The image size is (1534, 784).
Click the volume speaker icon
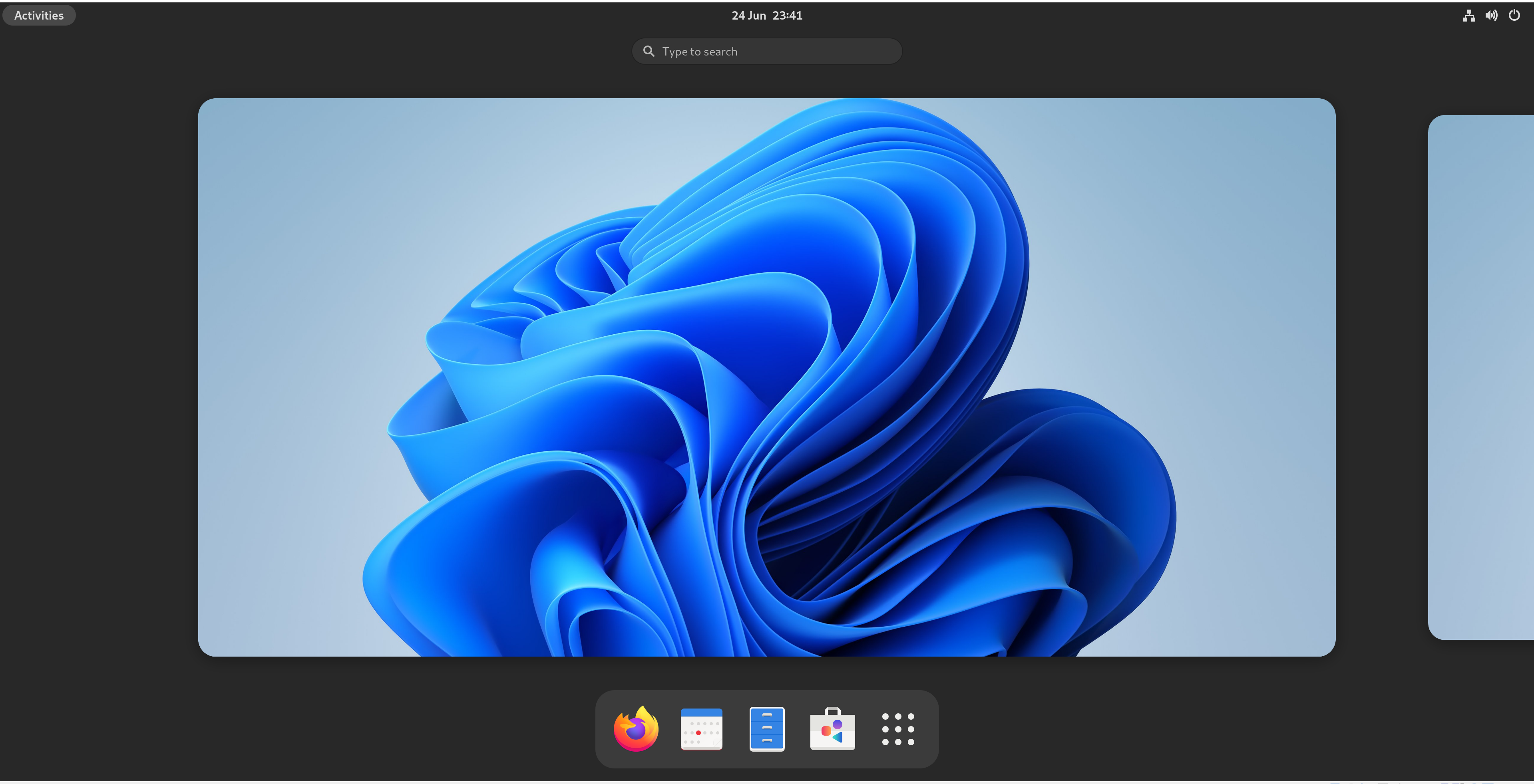point(1491,16)
